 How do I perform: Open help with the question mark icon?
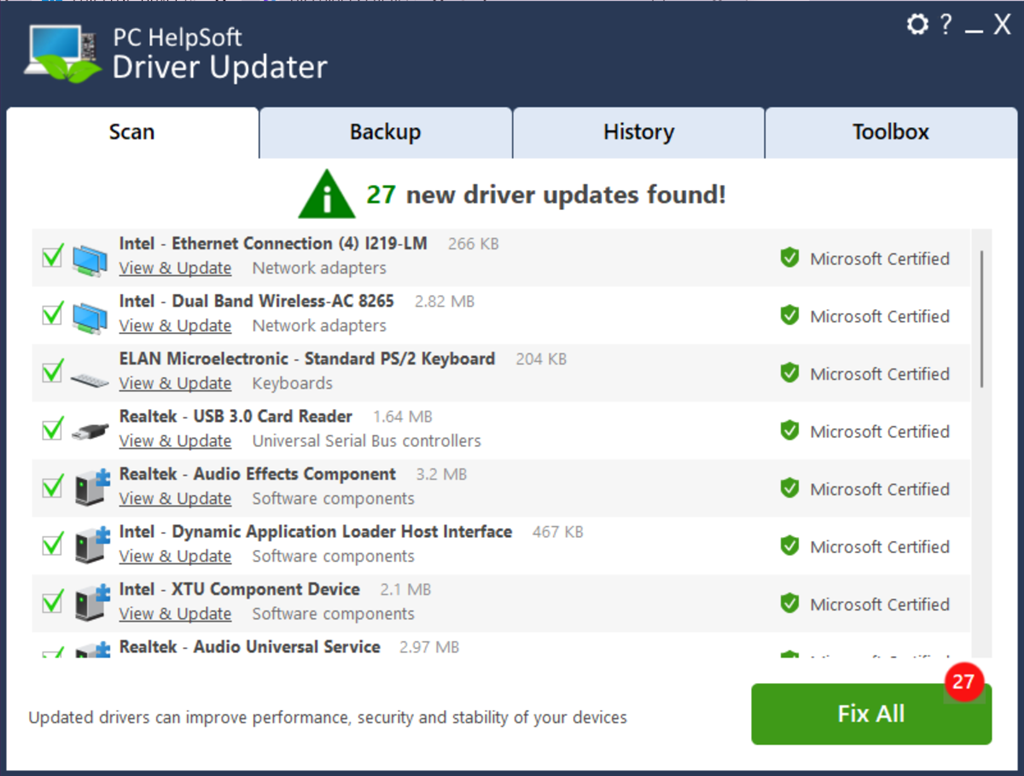(x=946, y=24)
